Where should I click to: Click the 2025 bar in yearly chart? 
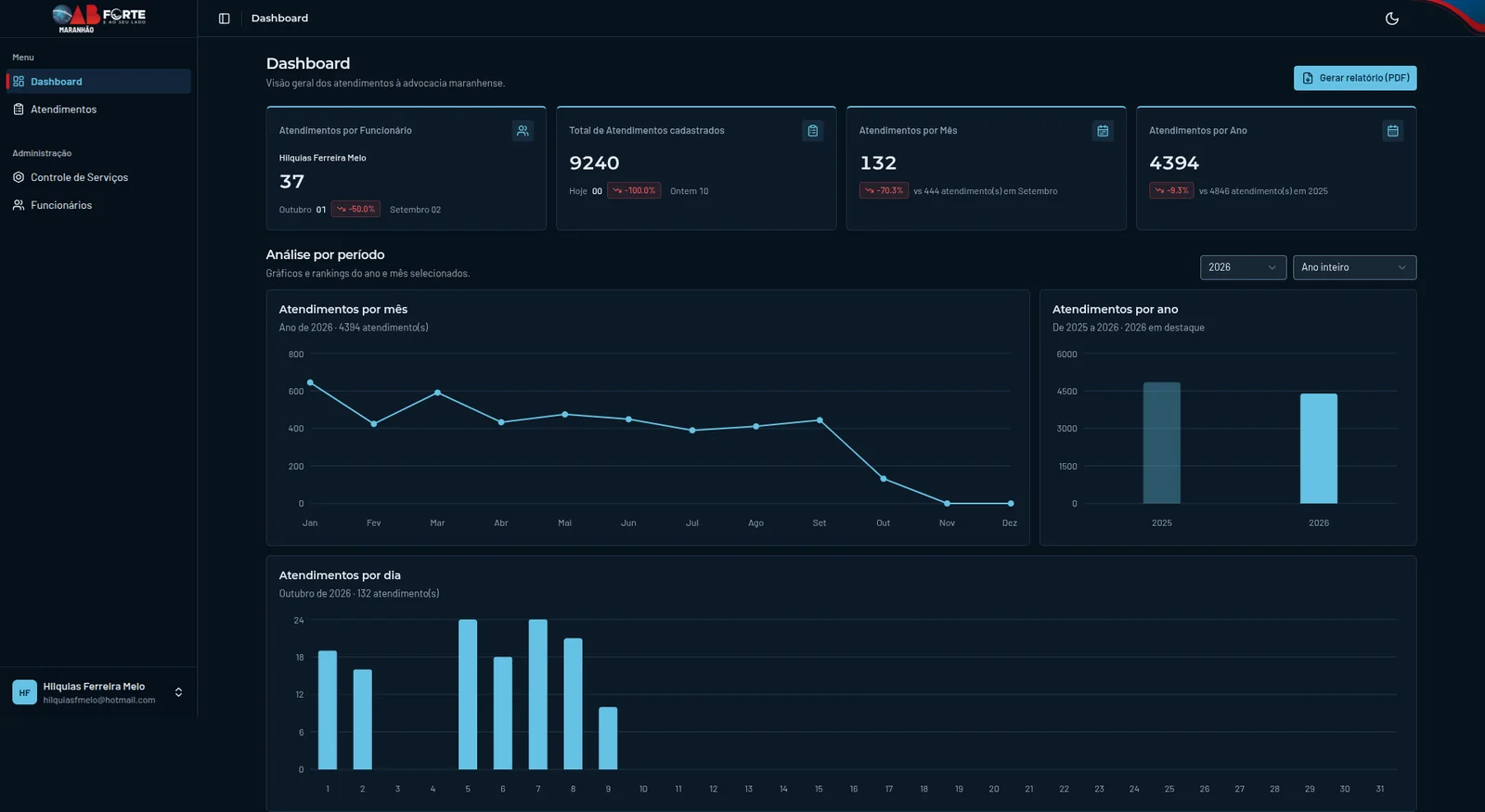pos(1162,443)
